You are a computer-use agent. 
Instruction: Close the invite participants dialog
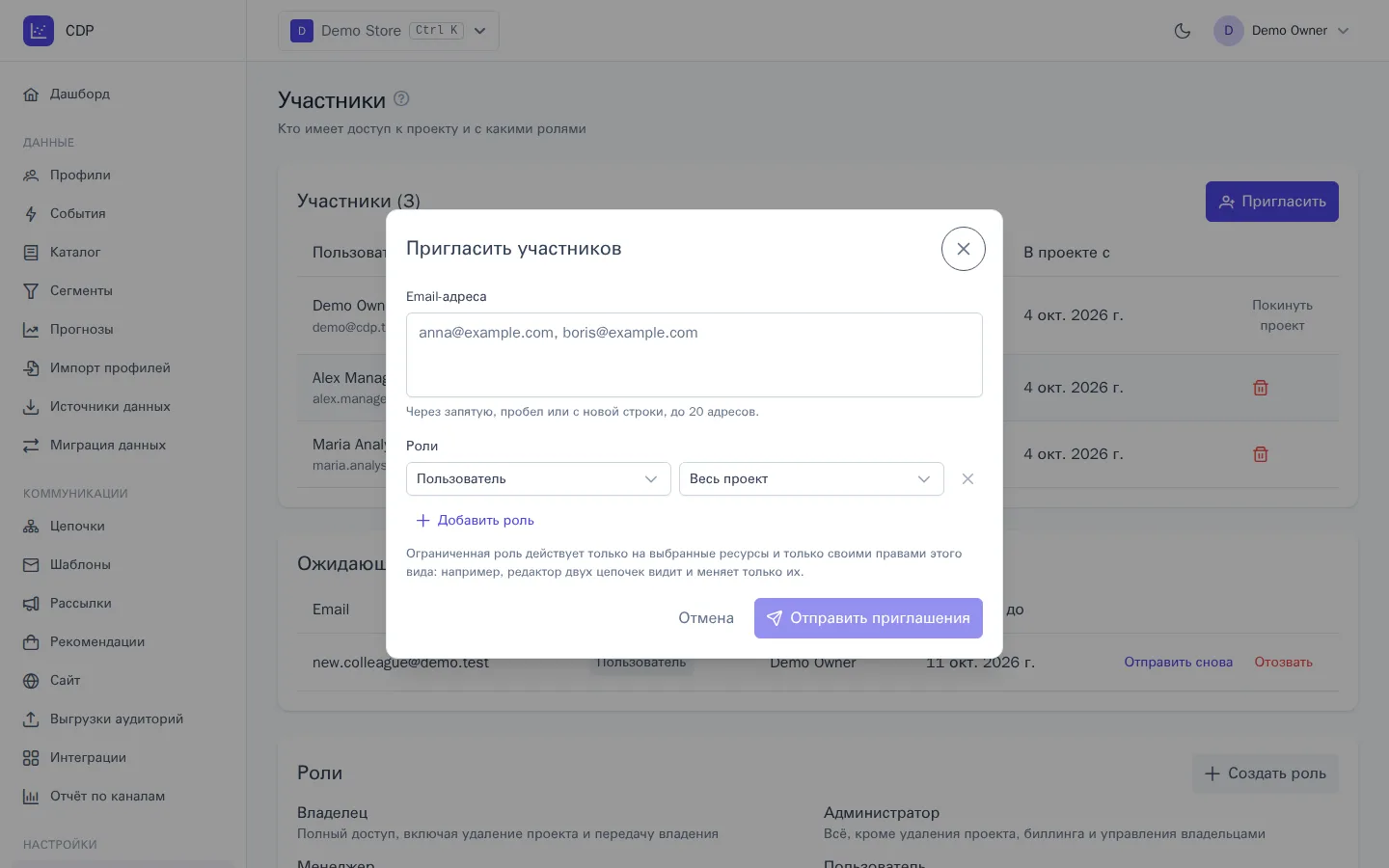tap(963, 249)
